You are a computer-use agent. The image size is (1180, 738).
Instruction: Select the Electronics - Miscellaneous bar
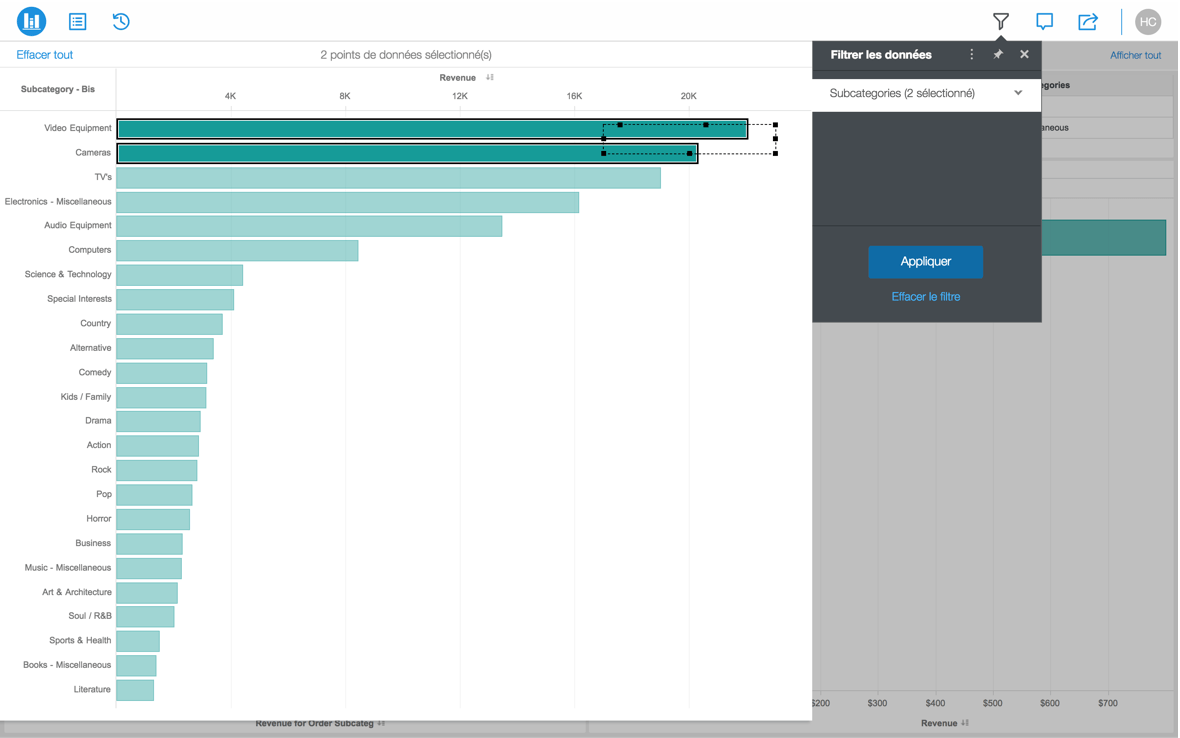click(x=348, y=202)
